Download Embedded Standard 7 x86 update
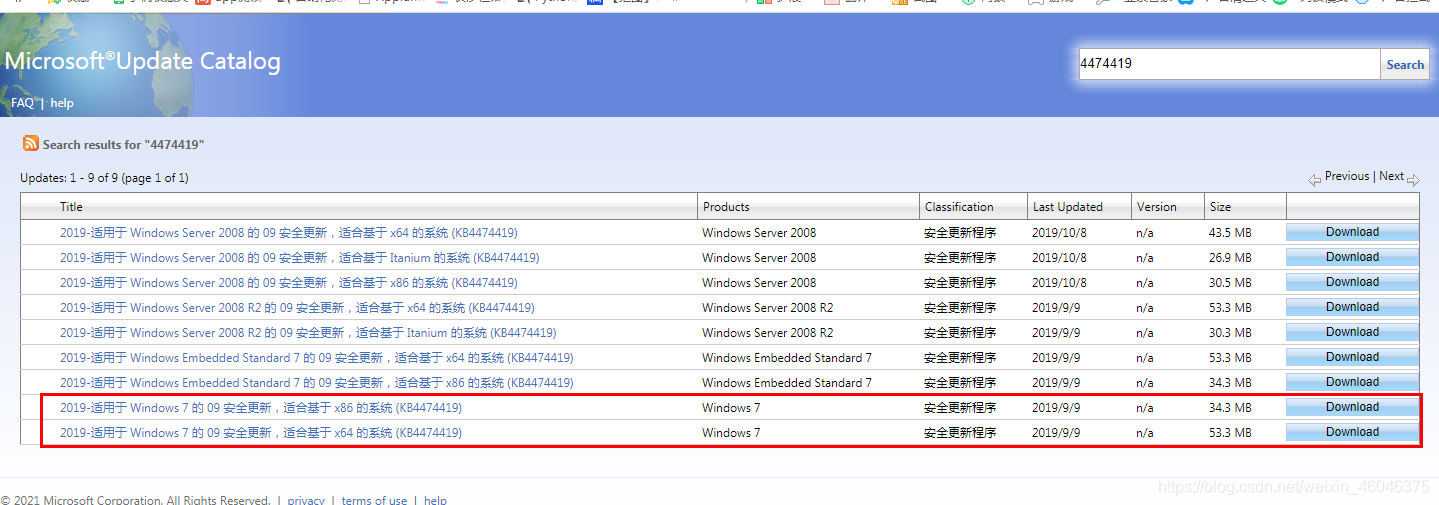 tap(1352, 382)
